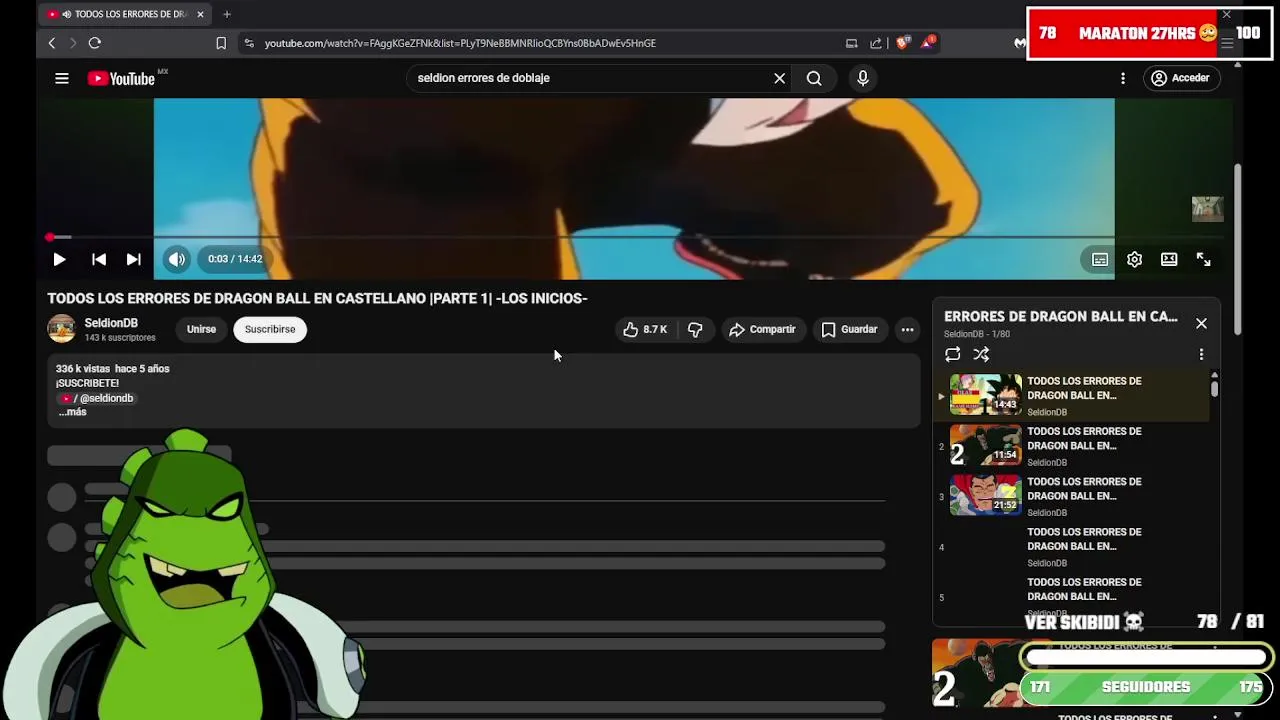Open the player settings gear
1280x720 pixels.
[x=1134, y=259]
